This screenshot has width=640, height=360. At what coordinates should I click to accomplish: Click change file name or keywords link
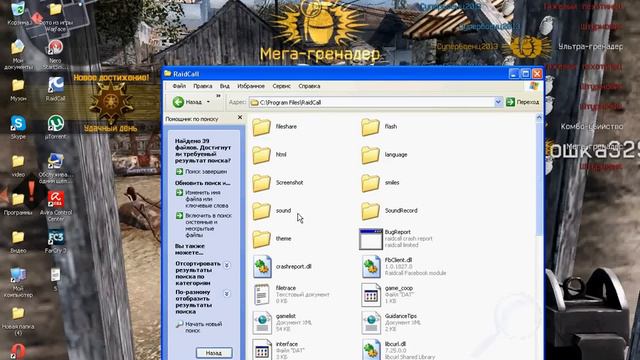click(x=202, y=199)
